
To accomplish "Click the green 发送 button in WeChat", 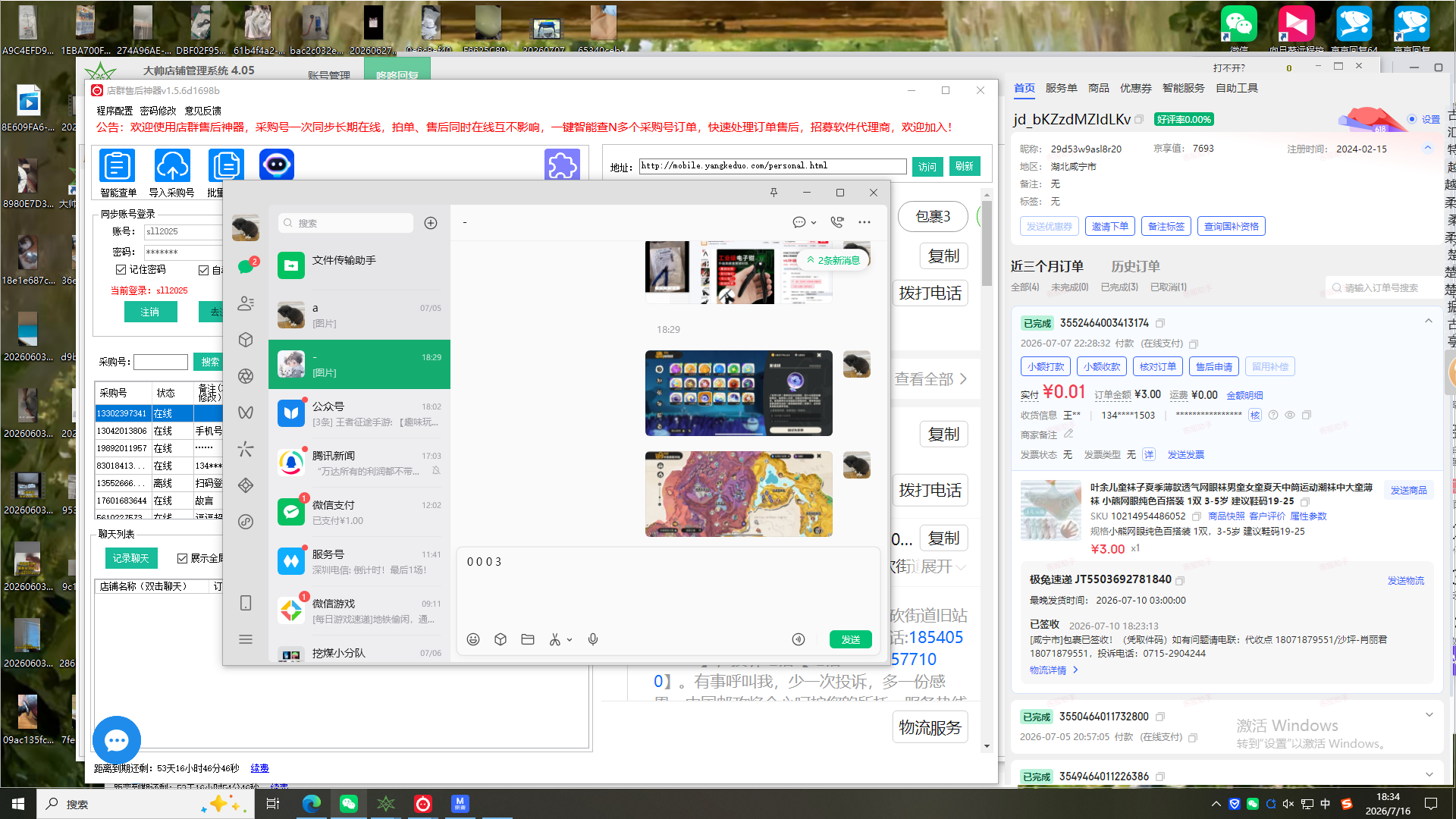I will 851,639.
